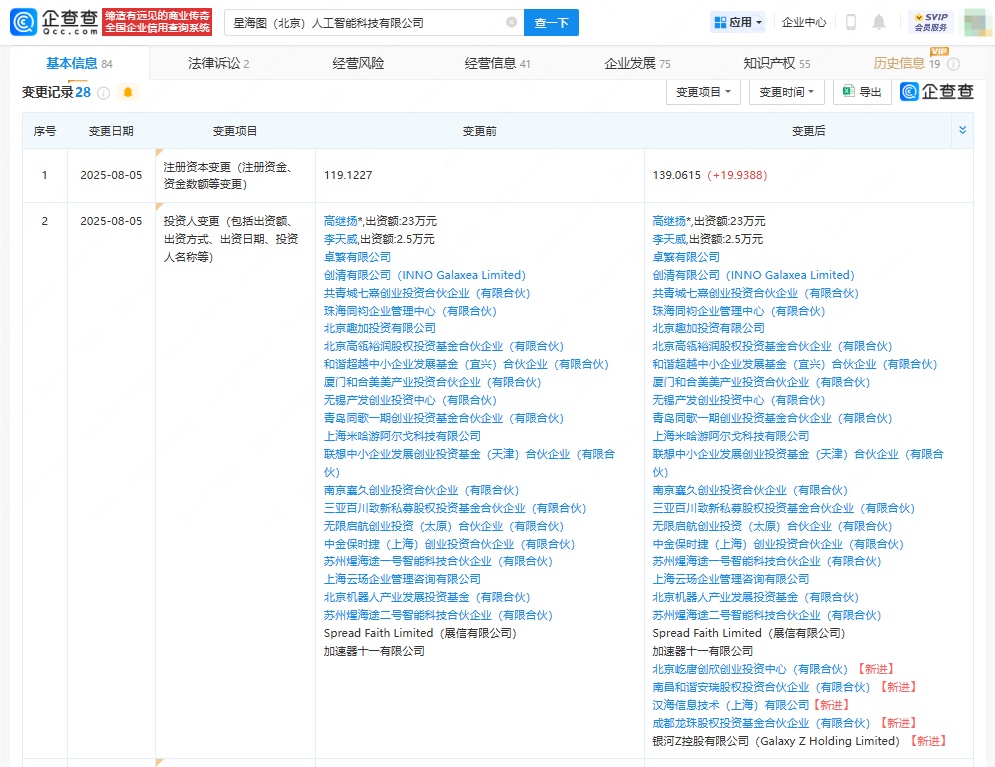Open 苏州煋海途一号智能科技 in 变更前 column
995x767 pixels.
click(438, 561)
